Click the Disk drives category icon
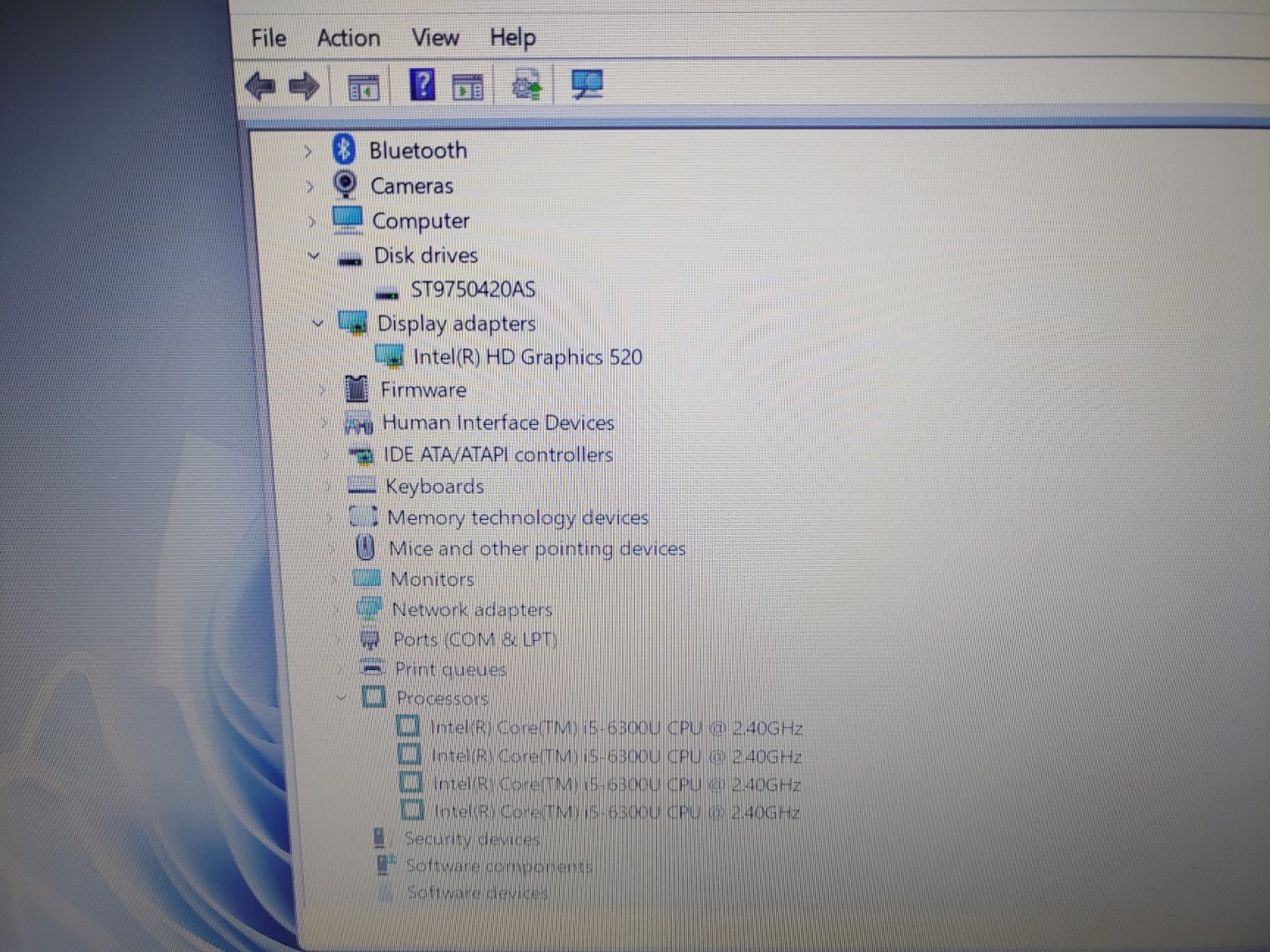 tap(350, 258)
